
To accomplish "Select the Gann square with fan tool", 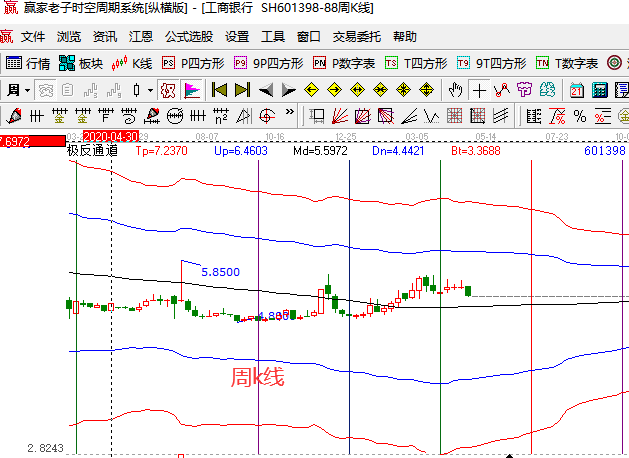I will pyautogui.click(x=363, y=116).
